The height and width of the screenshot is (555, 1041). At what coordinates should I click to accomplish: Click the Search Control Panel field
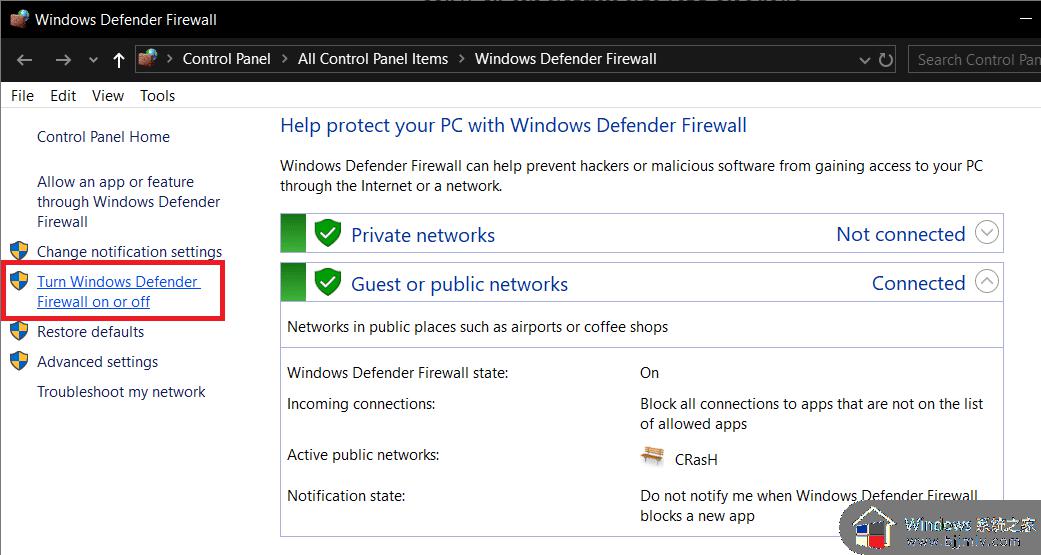coord(974,60)
